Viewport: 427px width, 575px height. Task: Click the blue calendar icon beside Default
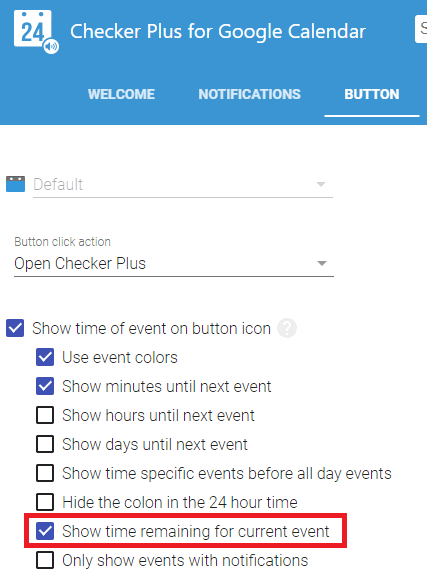[15, 184]
